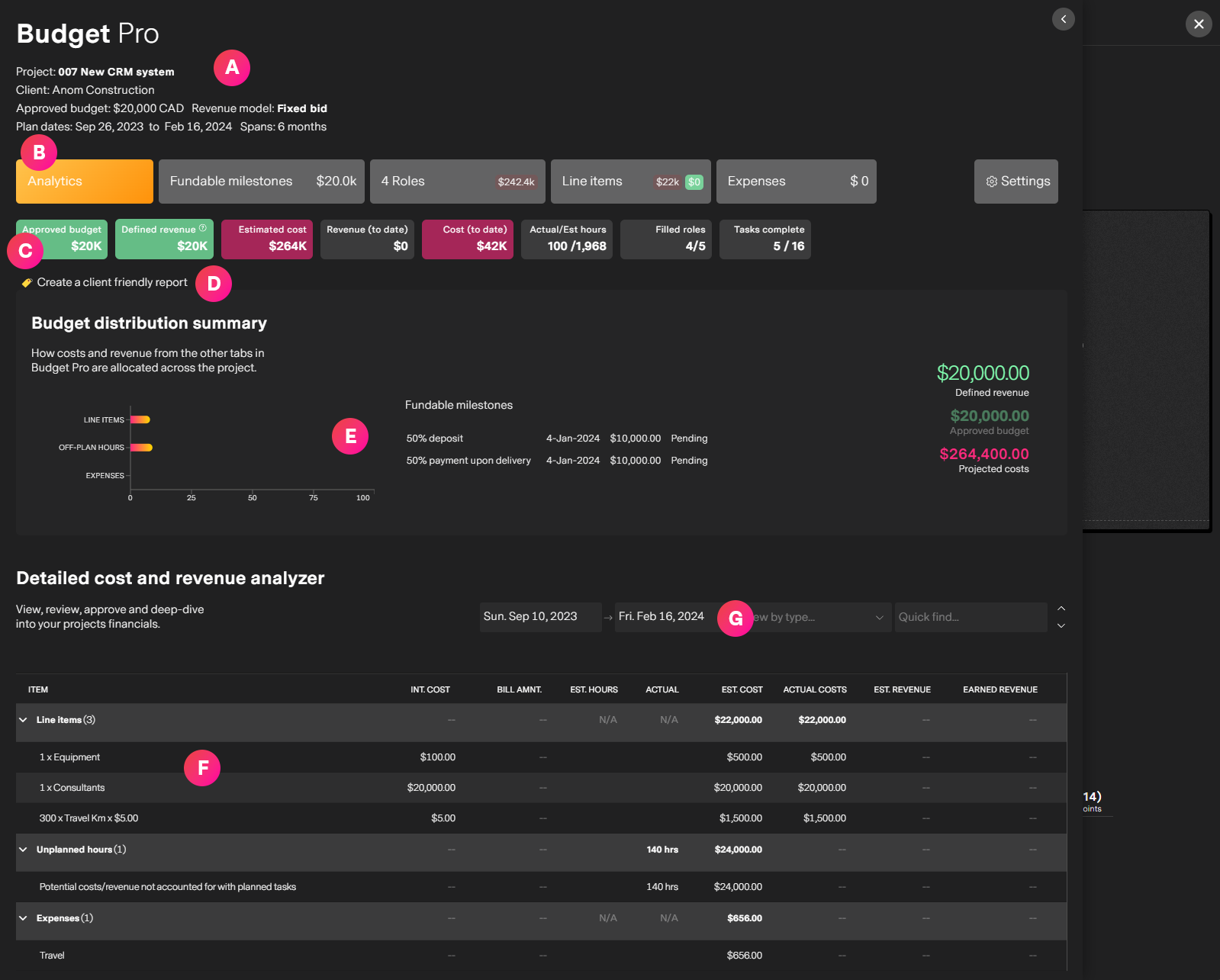Click the Cost (to date) $42K card
Viewport: 1220px width, 980px height.
click(x=468, y=239)
